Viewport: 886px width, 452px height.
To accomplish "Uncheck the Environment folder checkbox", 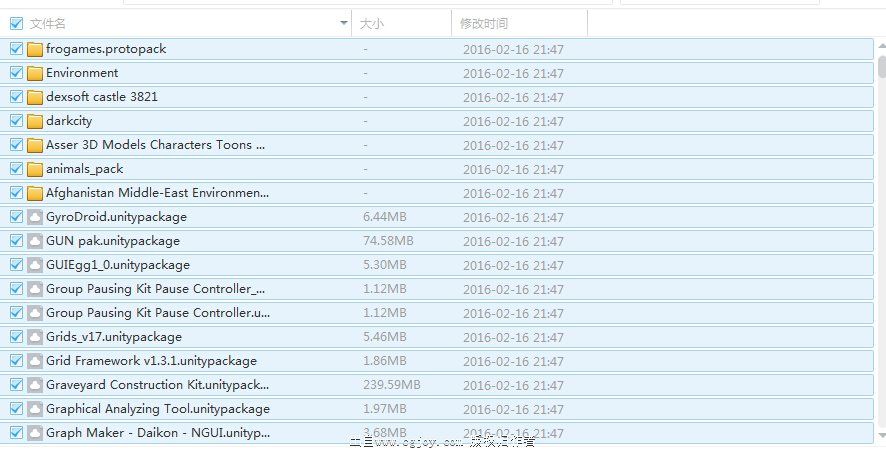I will (16, 72).
